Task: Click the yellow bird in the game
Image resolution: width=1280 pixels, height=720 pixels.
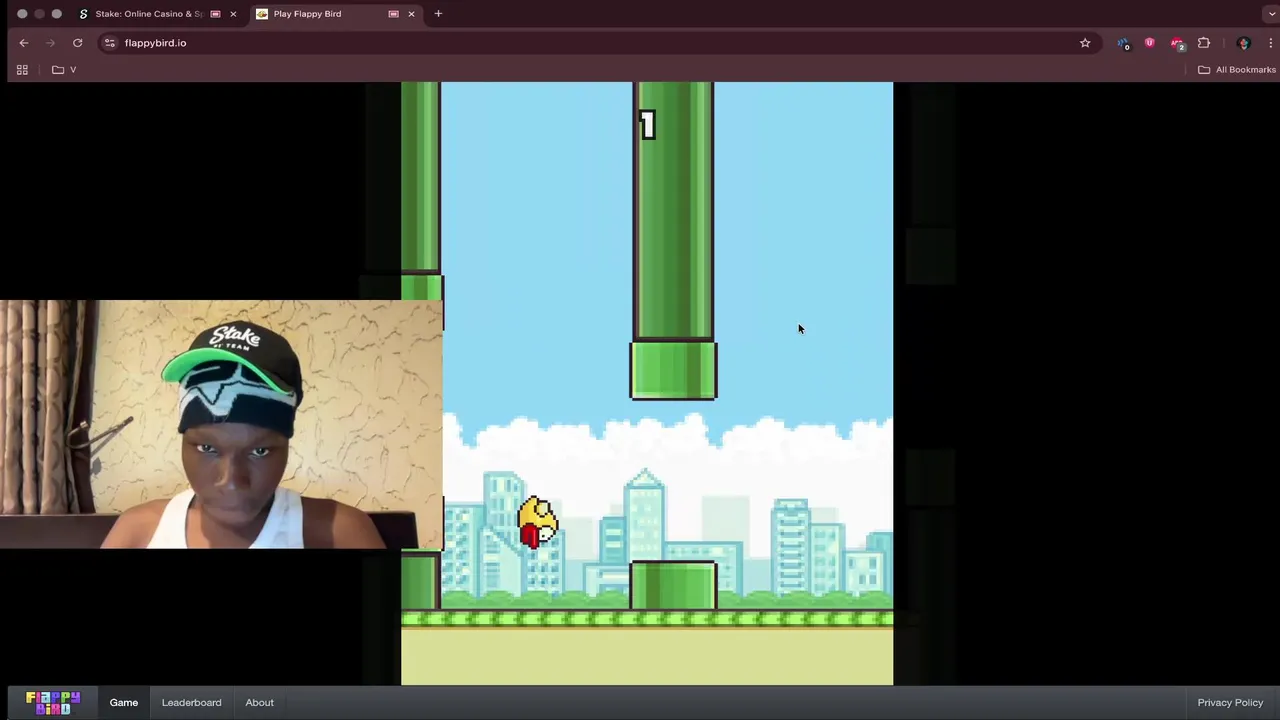Action: pyautogui.click(x=537, y=521)
